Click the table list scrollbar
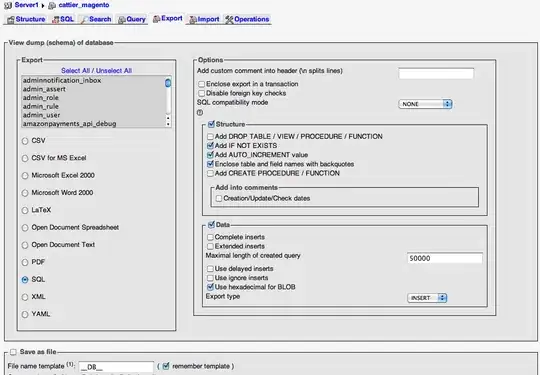The image size is (540, 375). (168, 102)
